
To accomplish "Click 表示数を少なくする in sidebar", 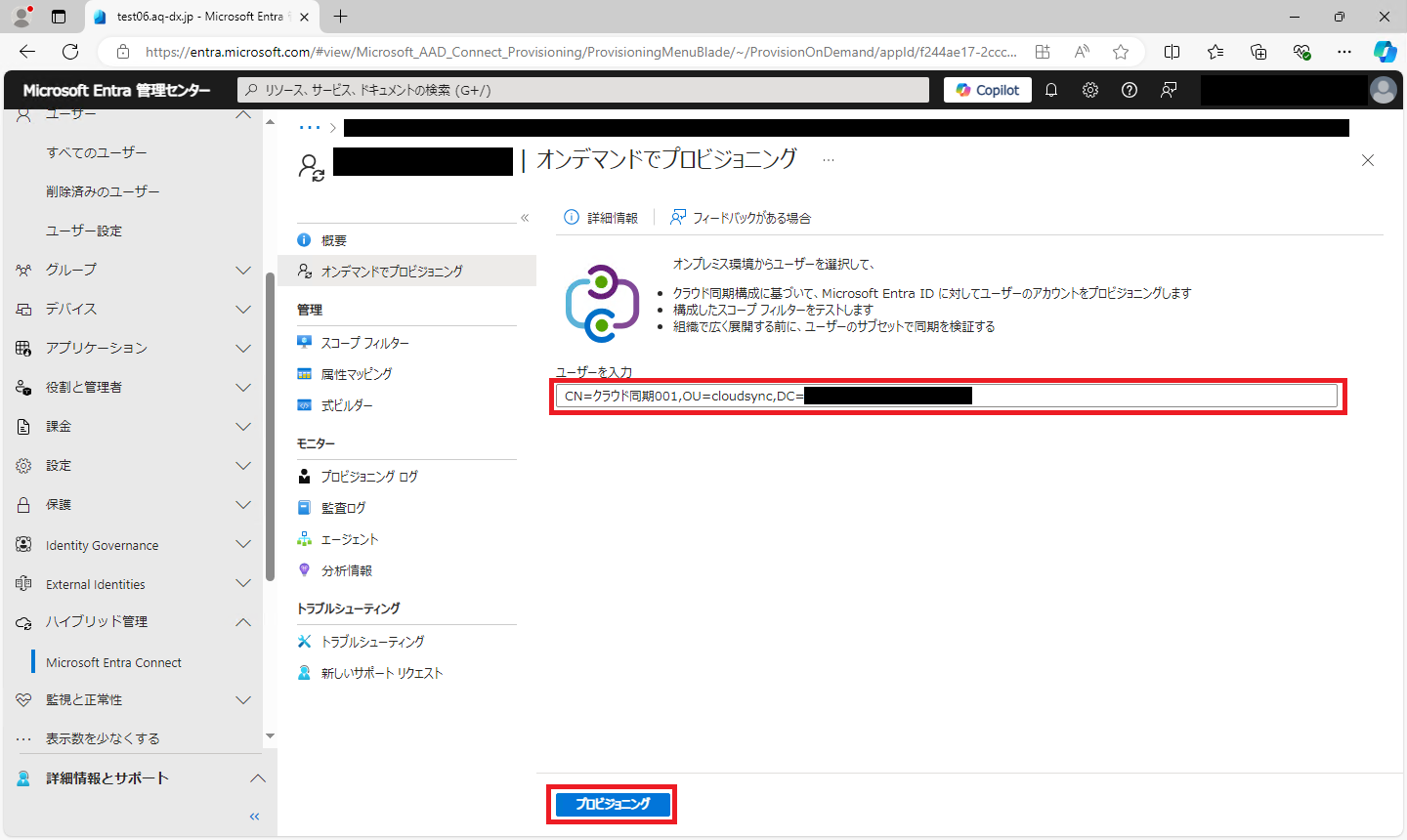I will 103,738.
